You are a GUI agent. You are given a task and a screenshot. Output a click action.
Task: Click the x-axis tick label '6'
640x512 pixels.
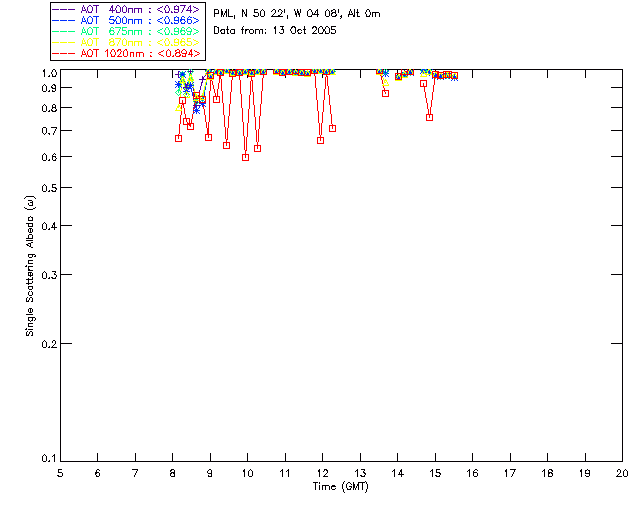(x=98, y=473)
